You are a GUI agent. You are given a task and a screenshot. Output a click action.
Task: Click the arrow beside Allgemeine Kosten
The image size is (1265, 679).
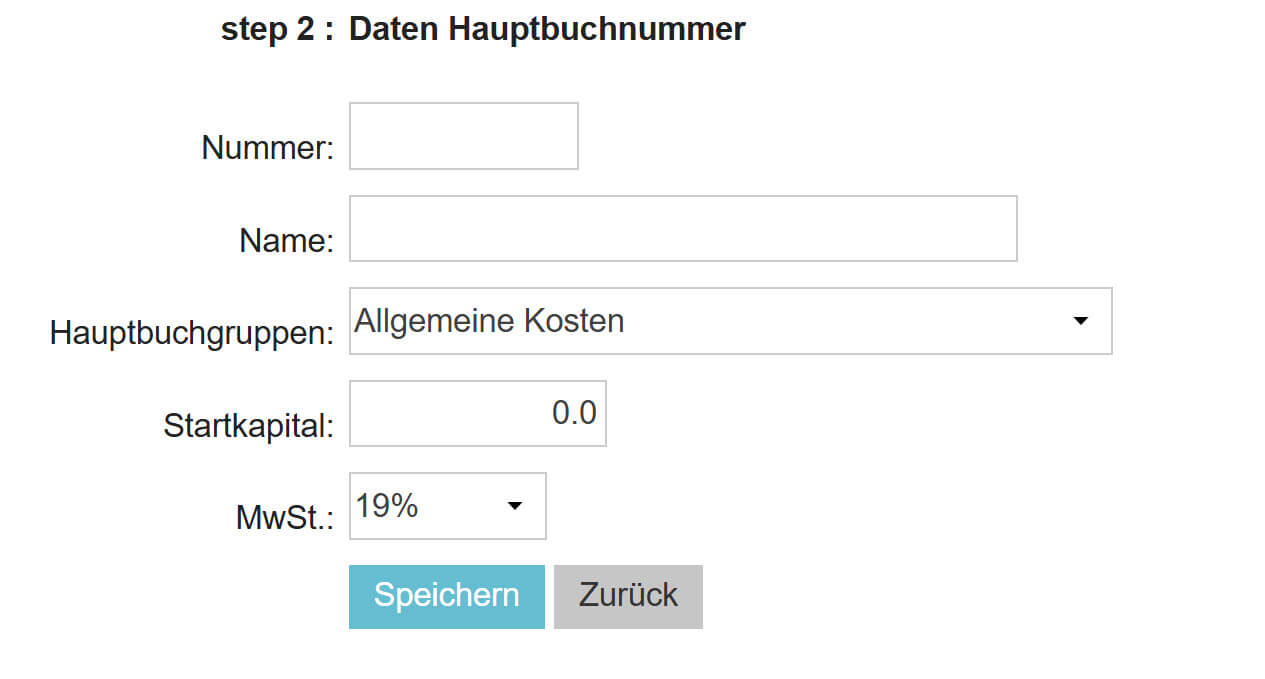point(1080,321)
